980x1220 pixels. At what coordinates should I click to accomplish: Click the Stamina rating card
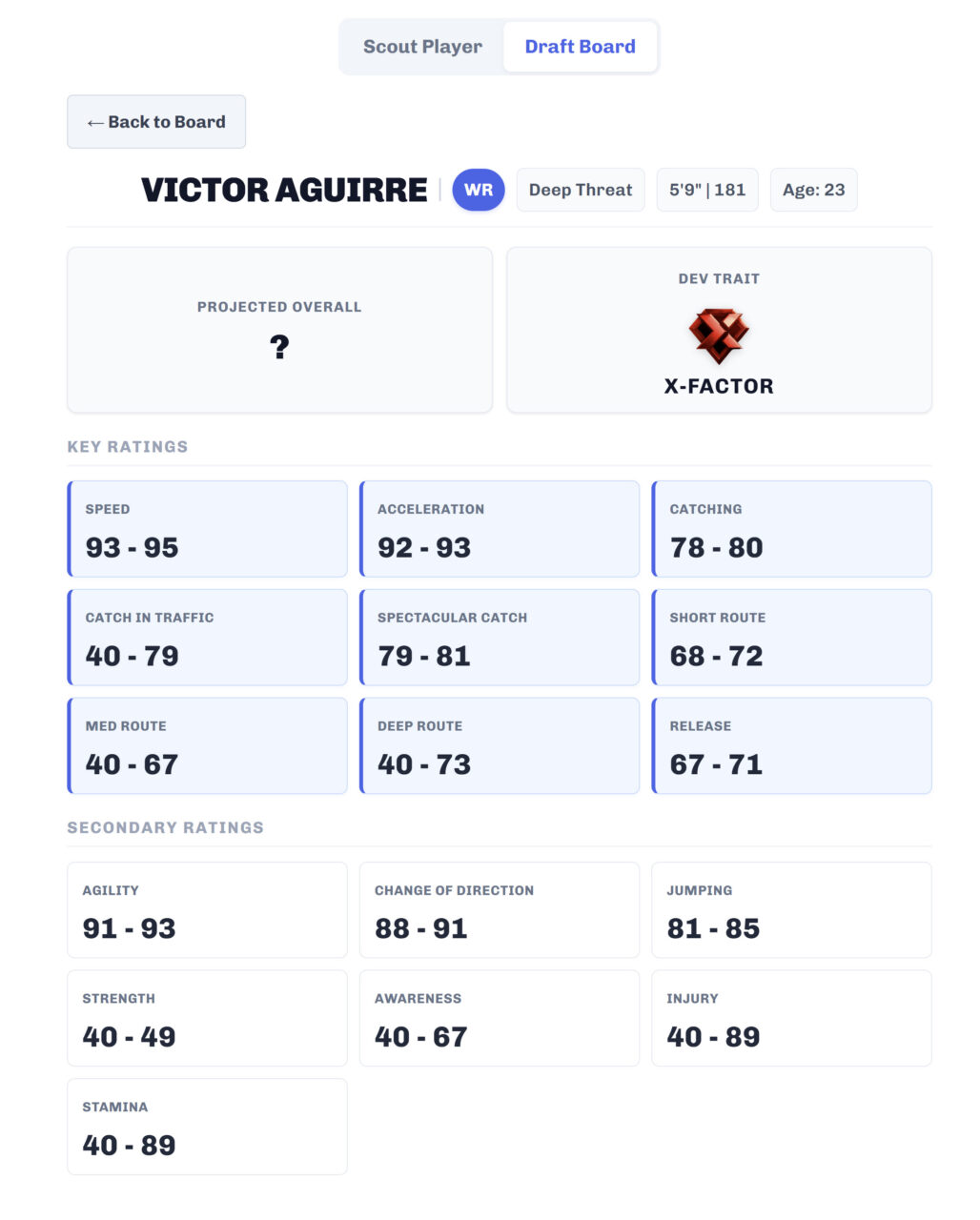coord(208,1127)
